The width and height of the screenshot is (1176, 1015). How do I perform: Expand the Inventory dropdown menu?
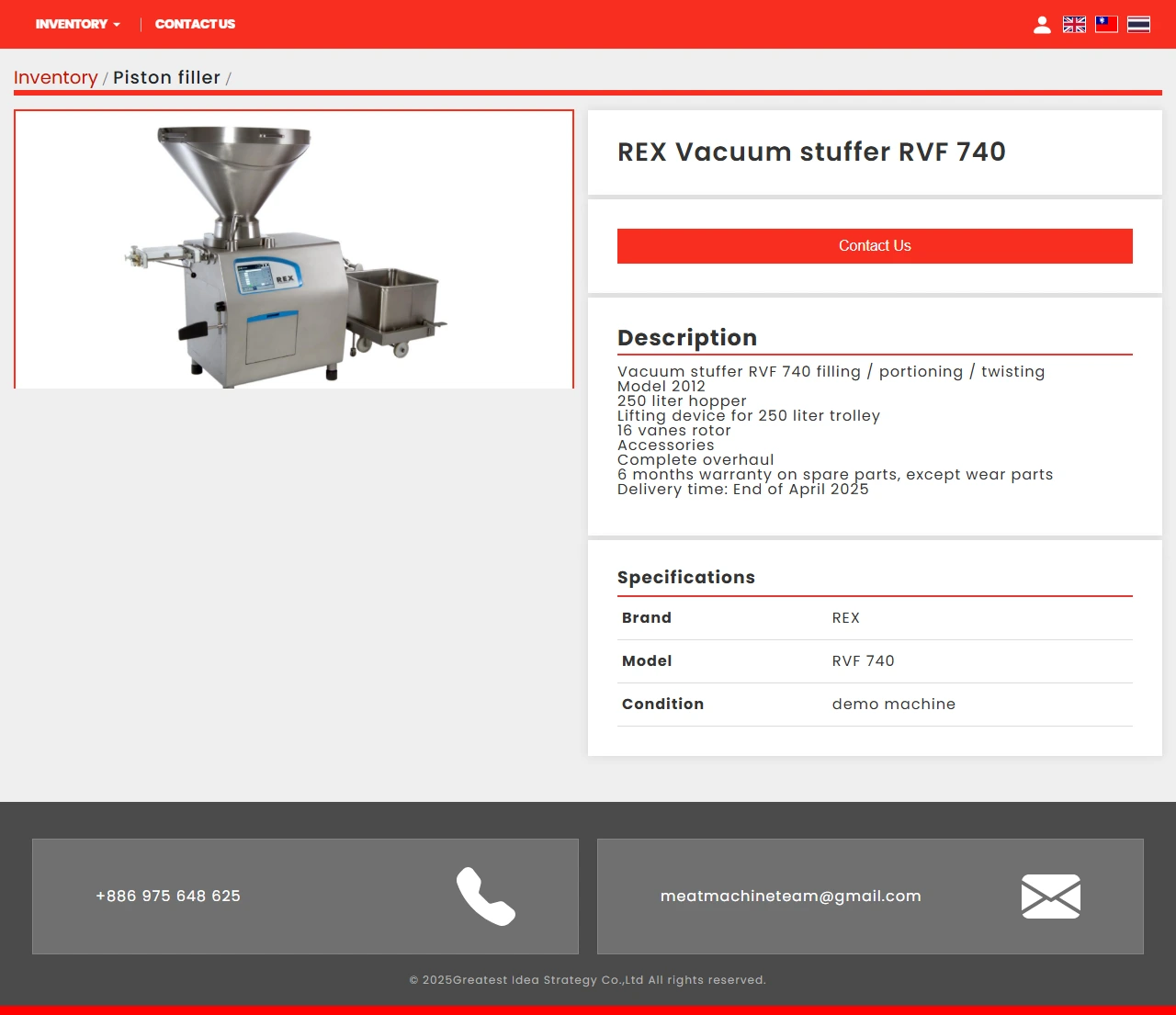coord(78,24)
